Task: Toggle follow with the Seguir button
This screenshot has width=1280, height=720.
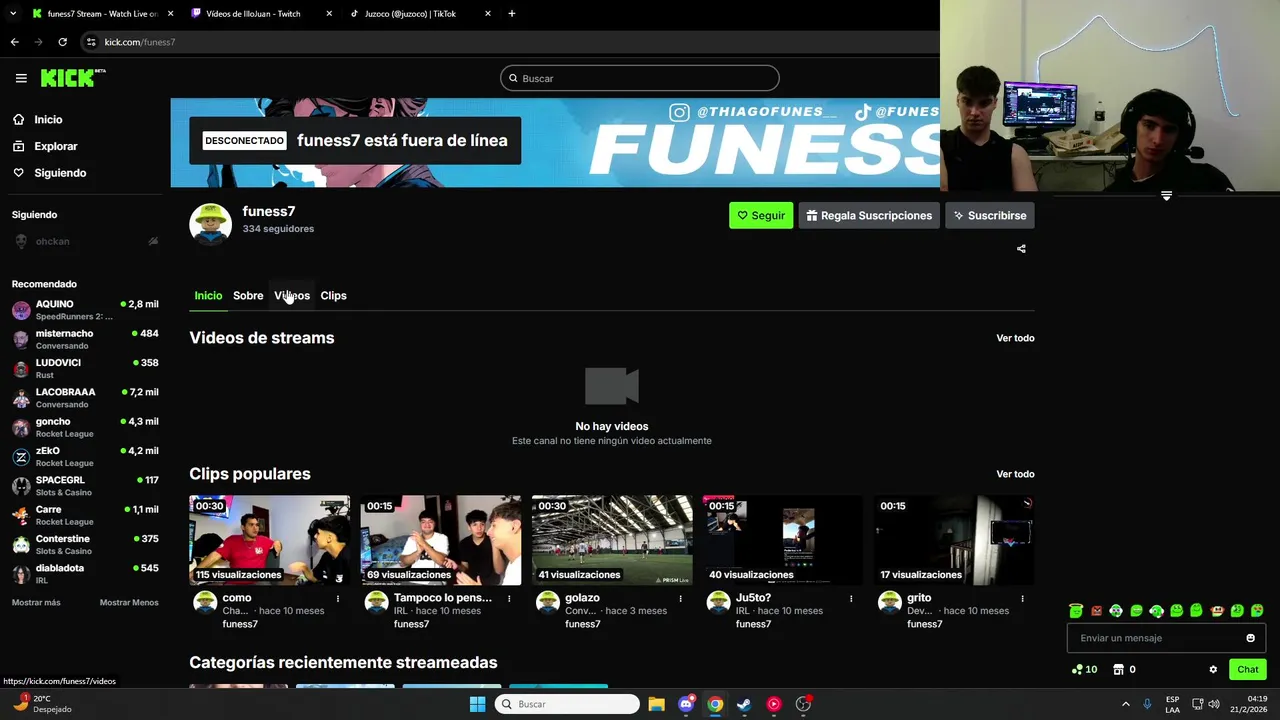Action: click(761, 215)
